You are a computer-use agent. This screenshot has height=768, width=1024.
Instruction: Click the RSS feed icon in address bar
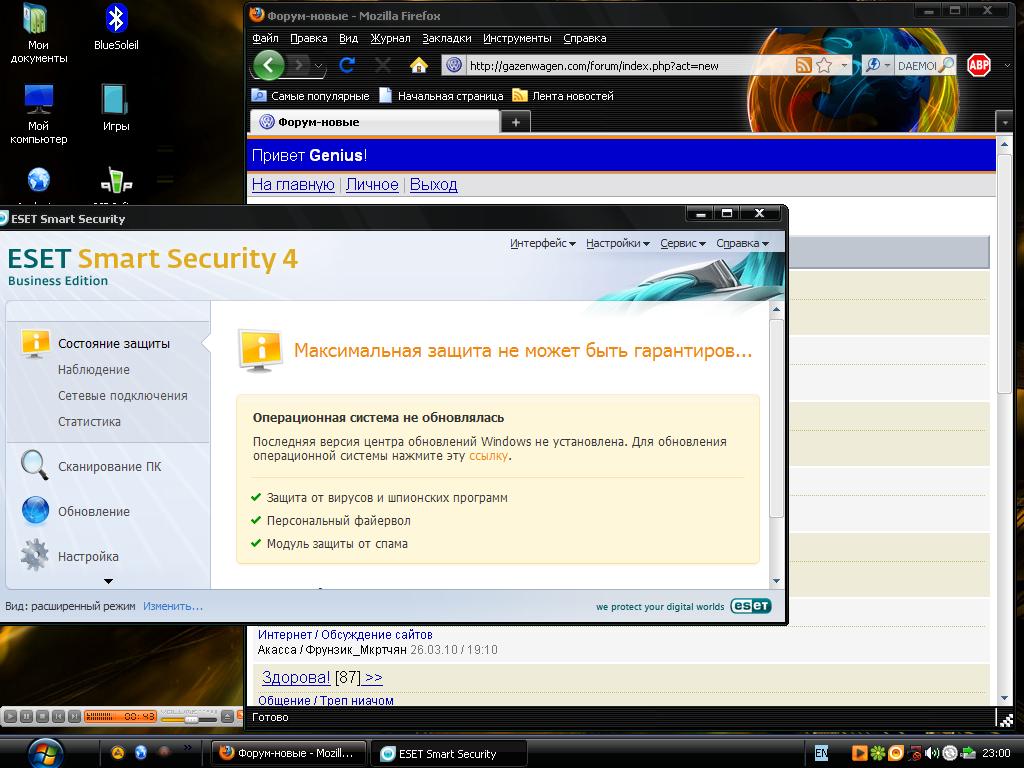coord(804,65)
